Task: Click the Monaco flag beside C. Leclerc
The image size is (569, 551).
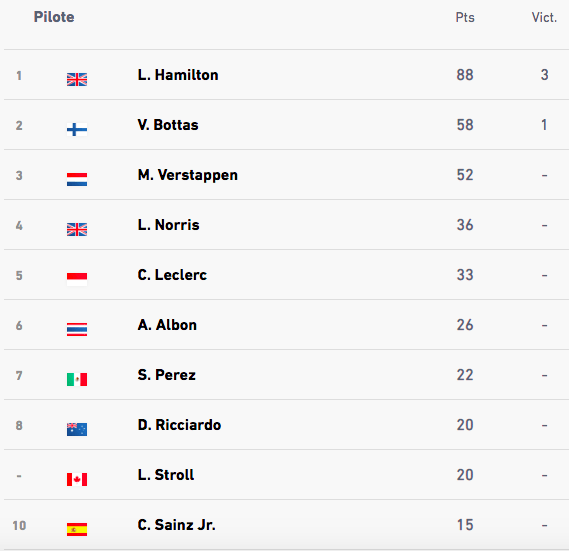Action: (x=77, y=279)
